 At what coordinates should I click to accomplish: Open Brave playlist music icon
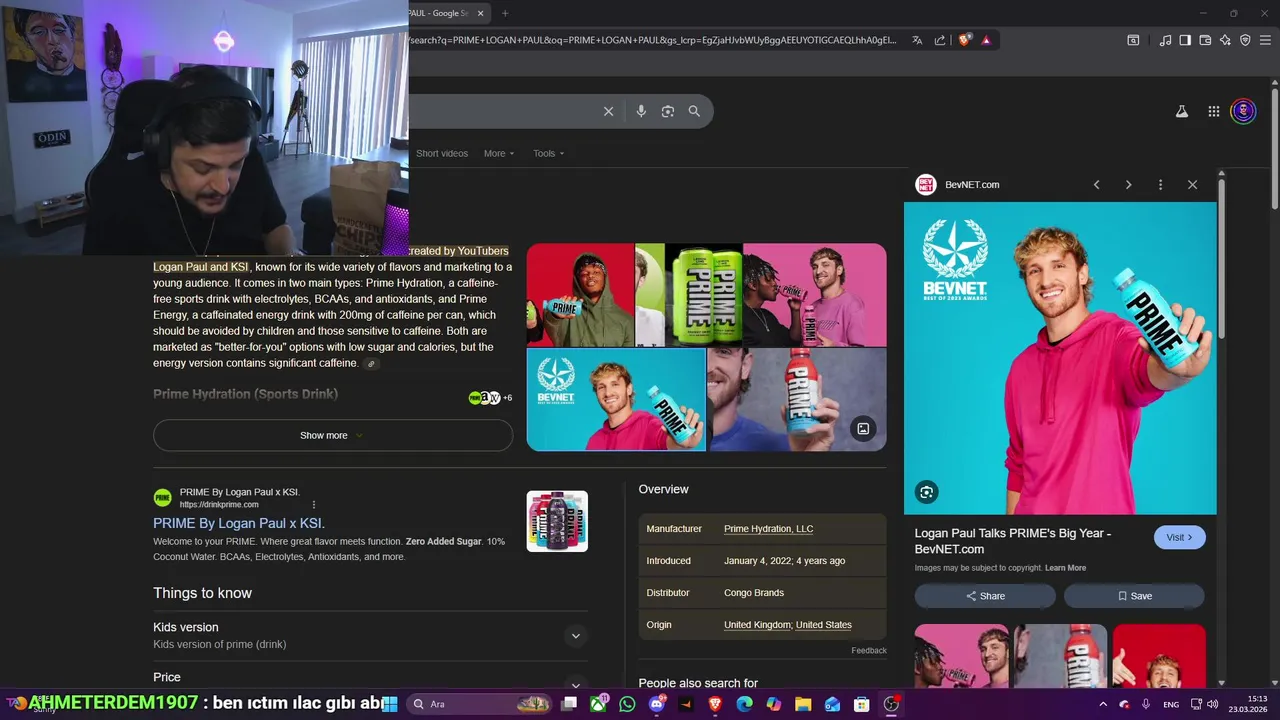[1165, 40]
